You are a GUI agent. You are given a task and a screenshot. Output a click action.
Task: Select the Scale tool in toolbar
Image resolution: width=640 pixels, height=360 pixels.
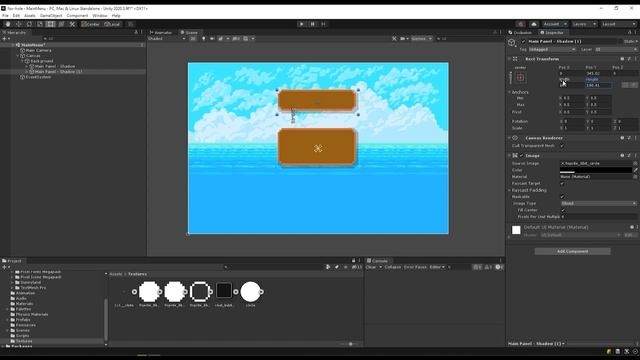coord(40,24)
